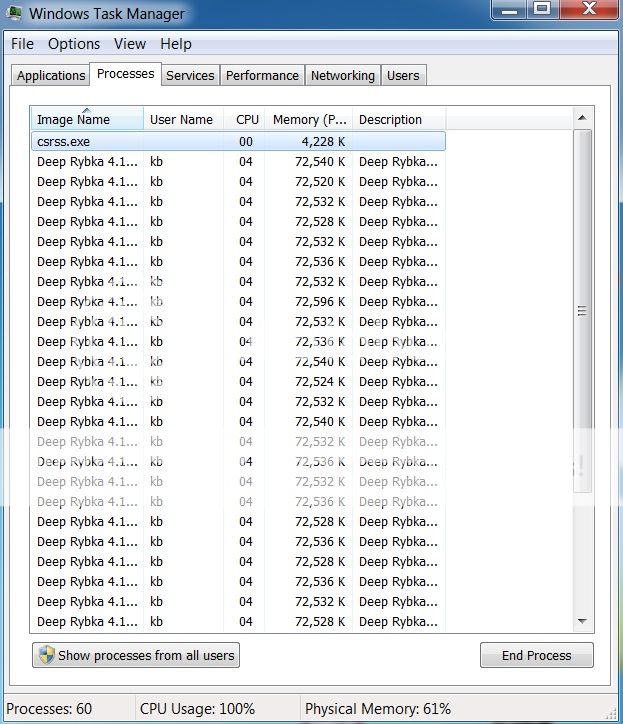Open the View menu
The width and height of the screenshot is (623, 724).
pyautogui.click(x=130, y=44)
